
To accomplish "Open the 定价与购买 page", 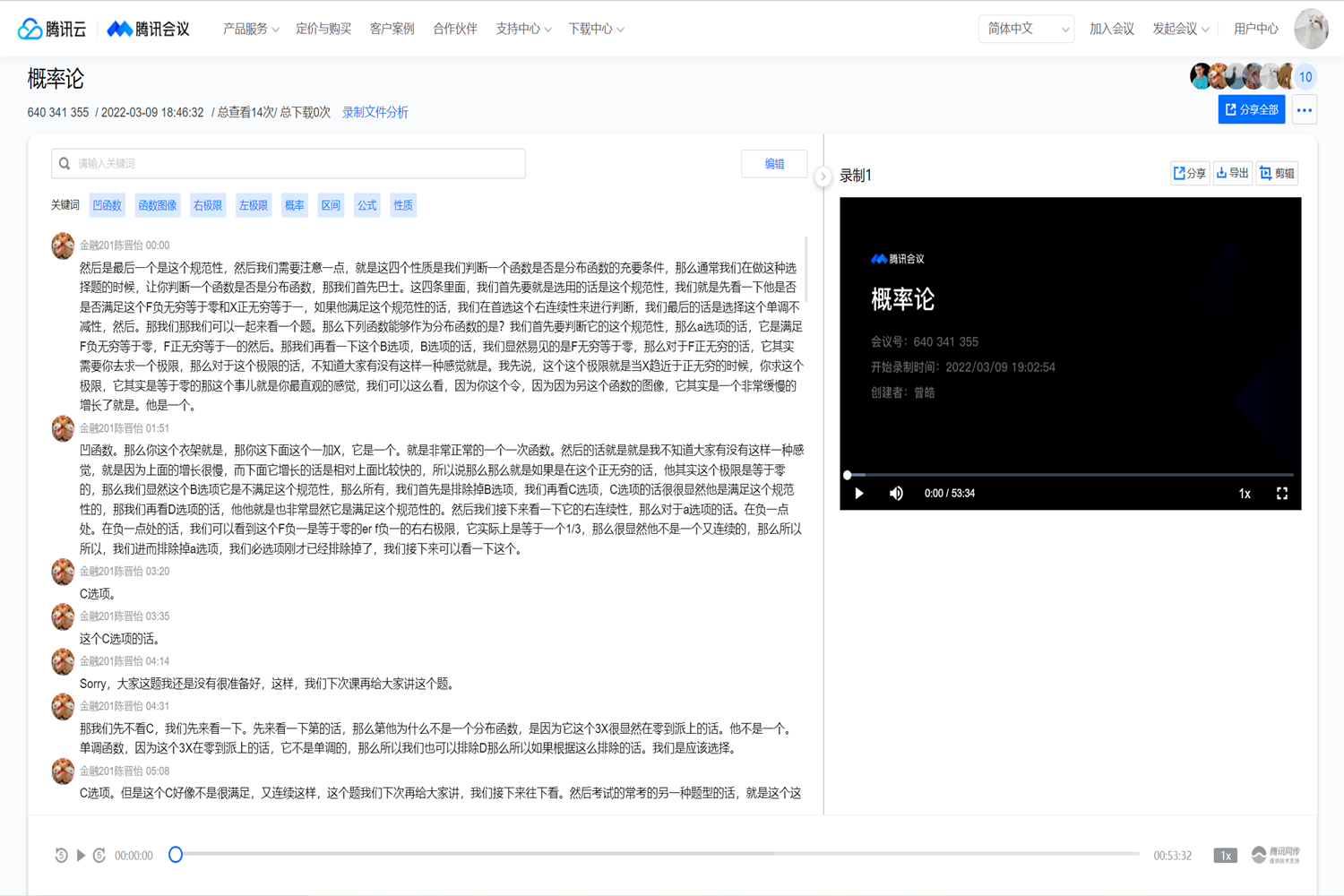I will (323, 29).
